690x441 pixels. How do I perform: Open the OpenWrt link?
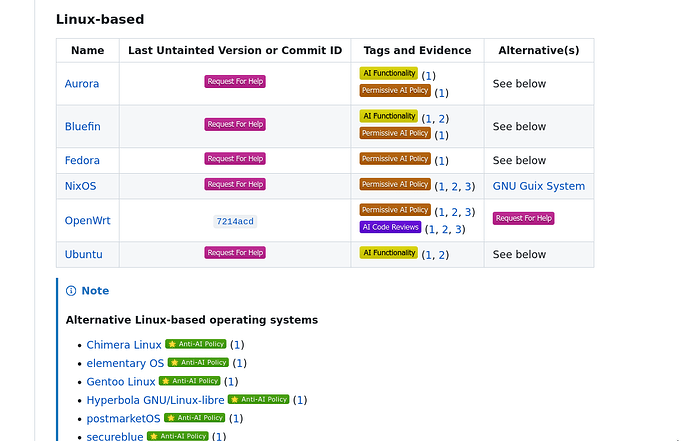tap(87, 220)
